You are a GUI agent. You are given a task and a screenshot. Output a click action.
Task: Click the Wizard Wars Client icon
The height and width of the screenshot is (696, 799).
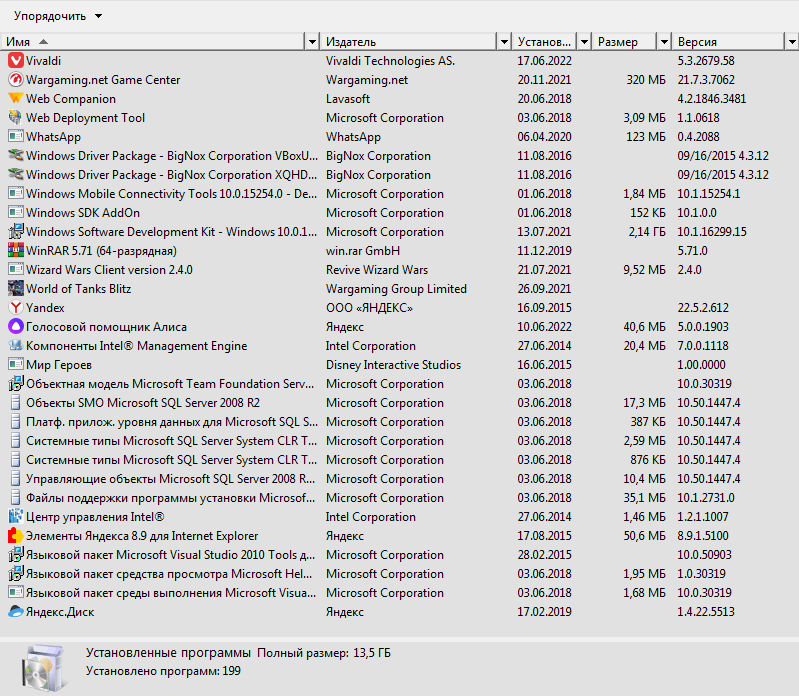16,270
